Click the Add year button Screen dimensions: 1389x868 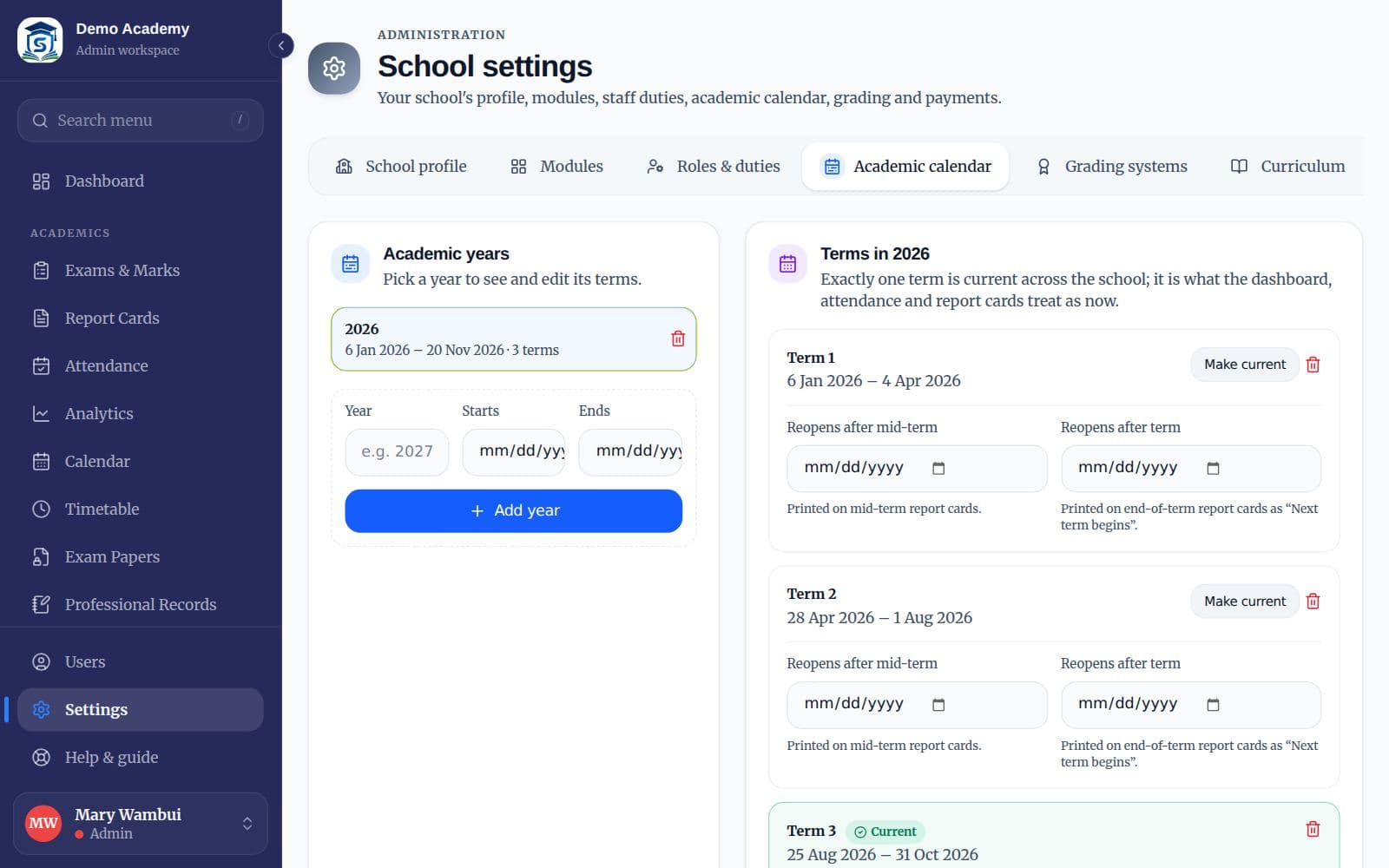click(513, 510)
